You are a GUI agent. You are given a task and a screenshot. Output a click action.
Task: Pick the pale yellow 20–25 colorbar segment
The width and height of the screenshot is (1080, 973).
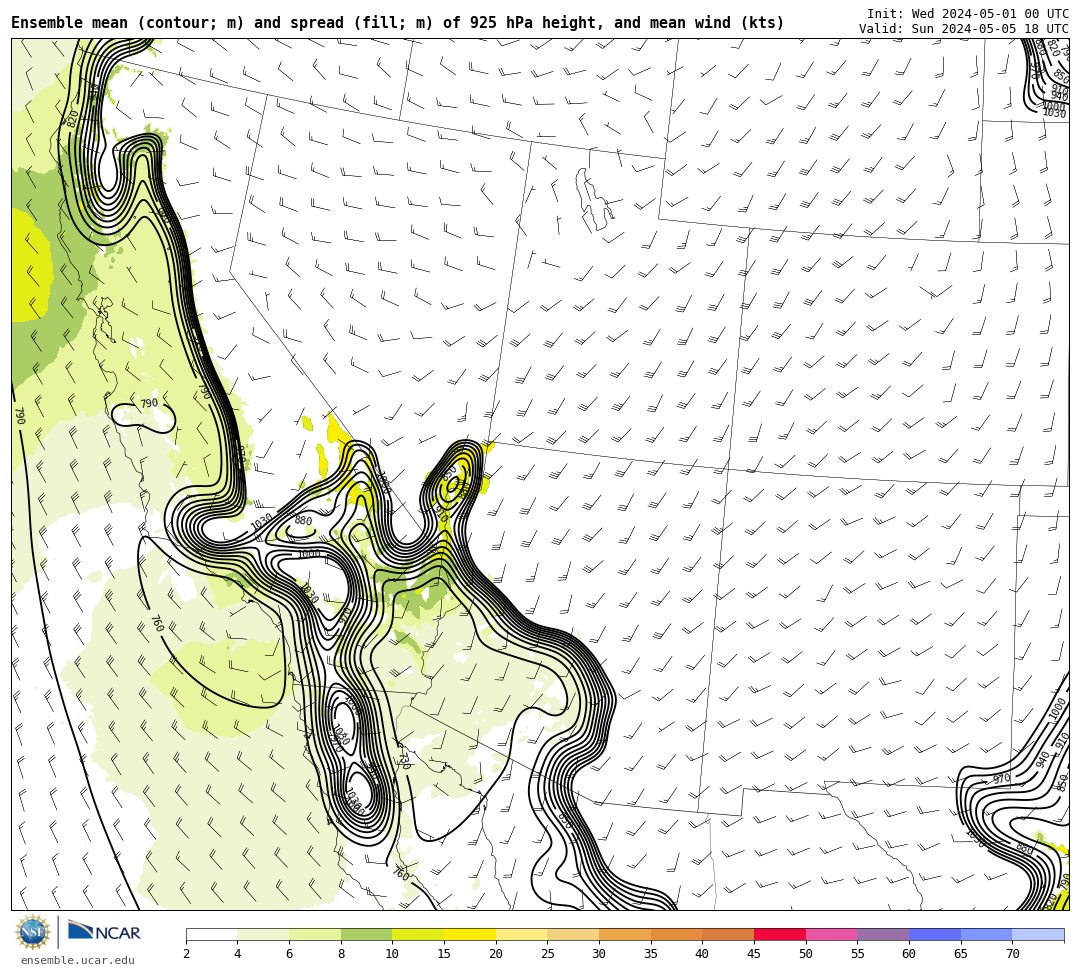click(x=521, y=934)
